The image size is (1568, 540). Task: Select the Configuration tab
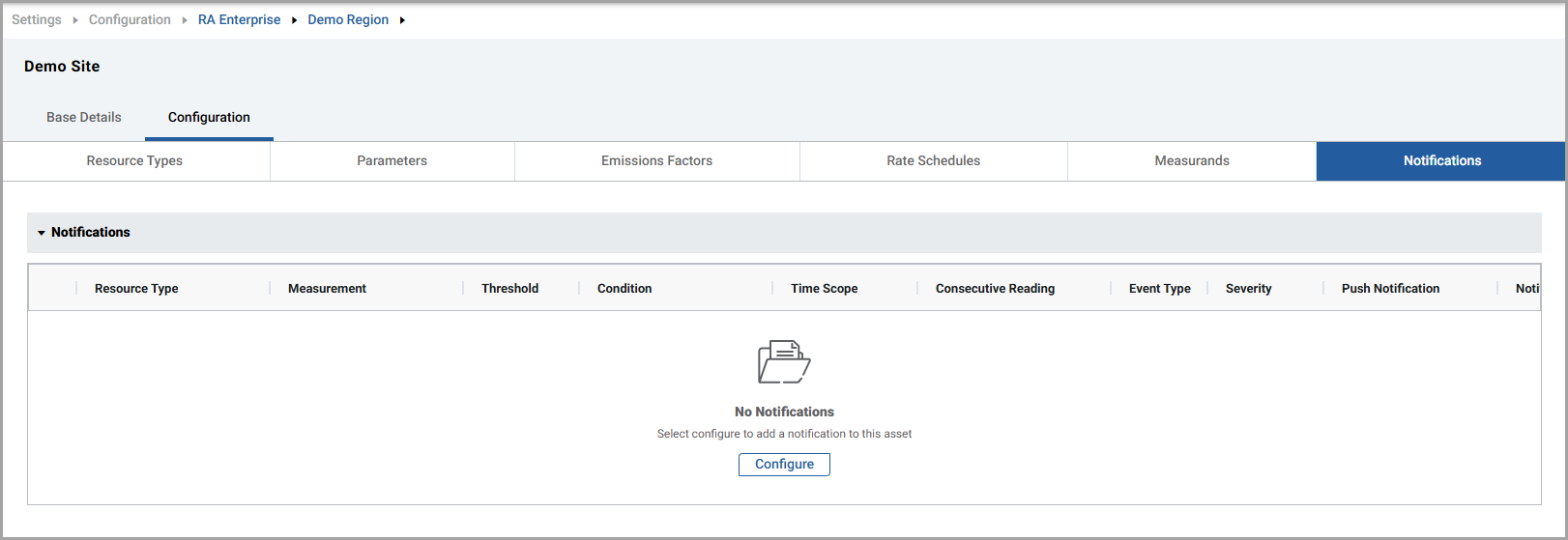209,117
